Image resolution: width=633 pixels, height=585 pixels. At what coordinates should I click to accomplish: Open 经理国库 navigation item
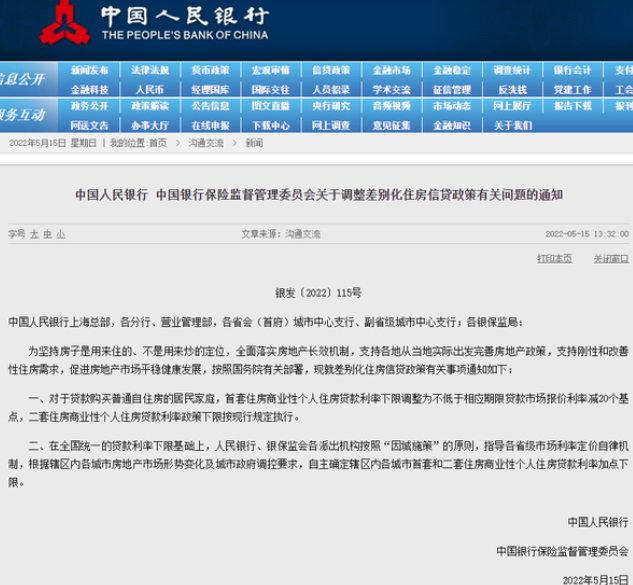[x=210, y=90]
